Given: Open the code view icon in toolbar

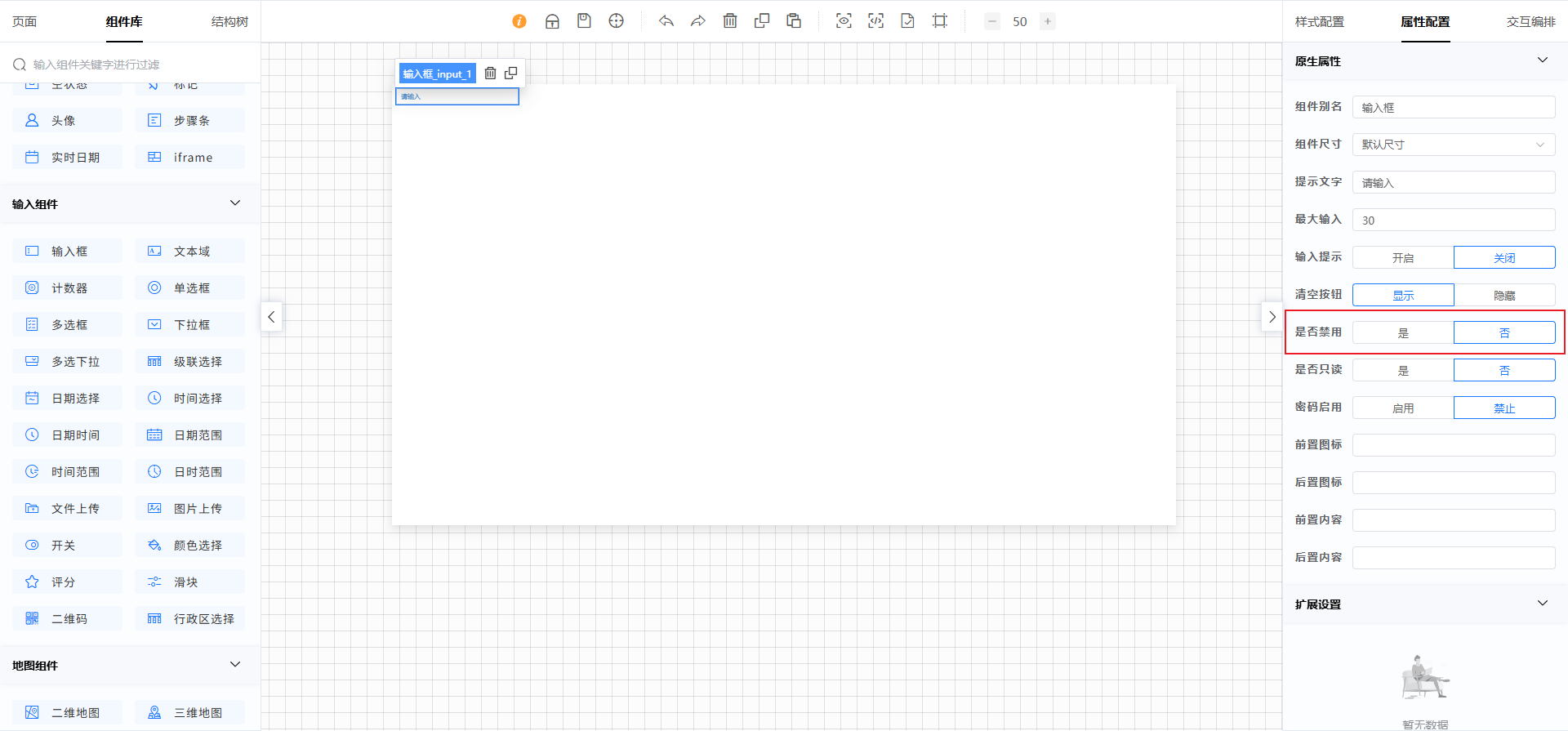Looking at the screenshot, I should (x=875, y=21).
